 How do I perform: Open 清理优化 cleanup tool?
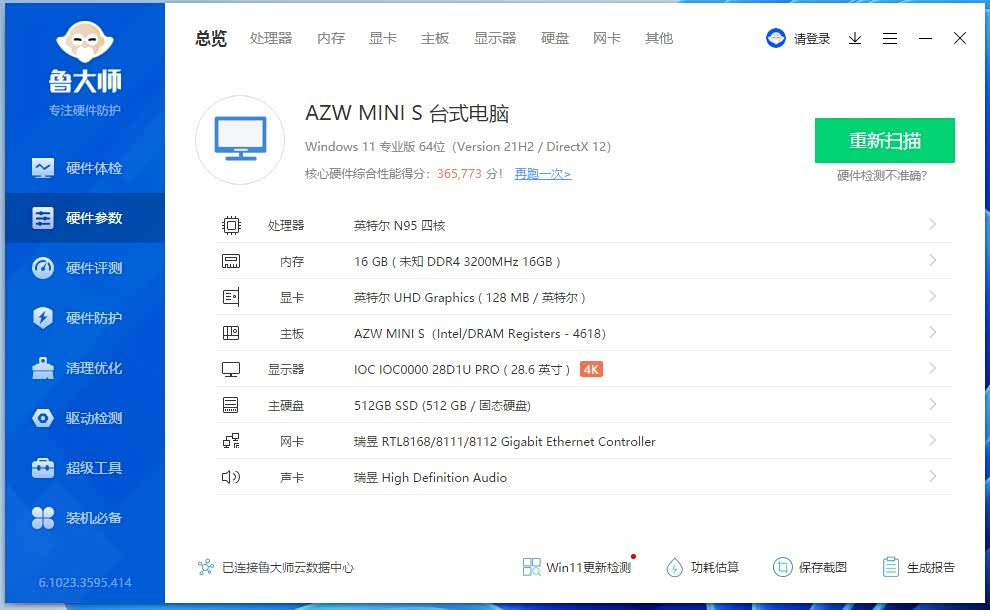coord(84,368)
